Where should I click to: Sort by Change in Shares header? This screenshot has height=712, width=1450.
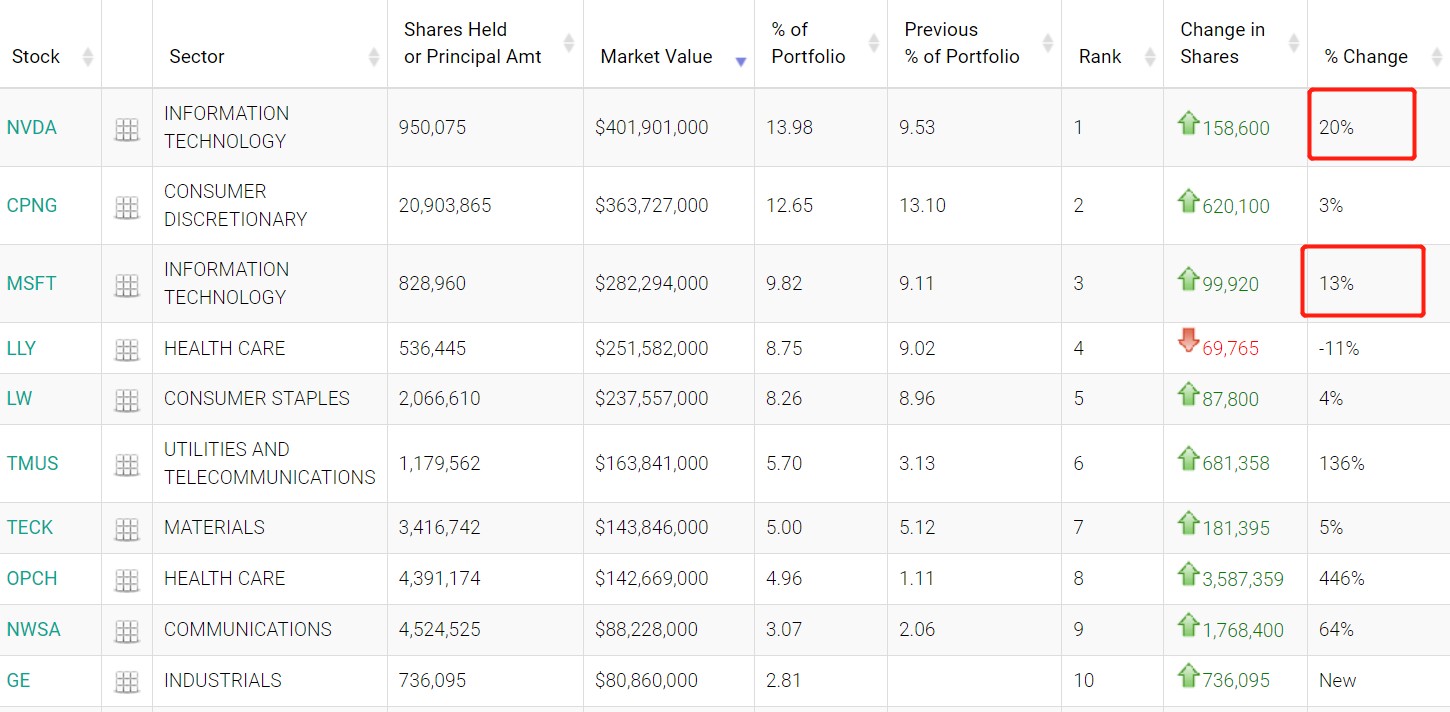pyautogui.click(x=1222, y=43)
